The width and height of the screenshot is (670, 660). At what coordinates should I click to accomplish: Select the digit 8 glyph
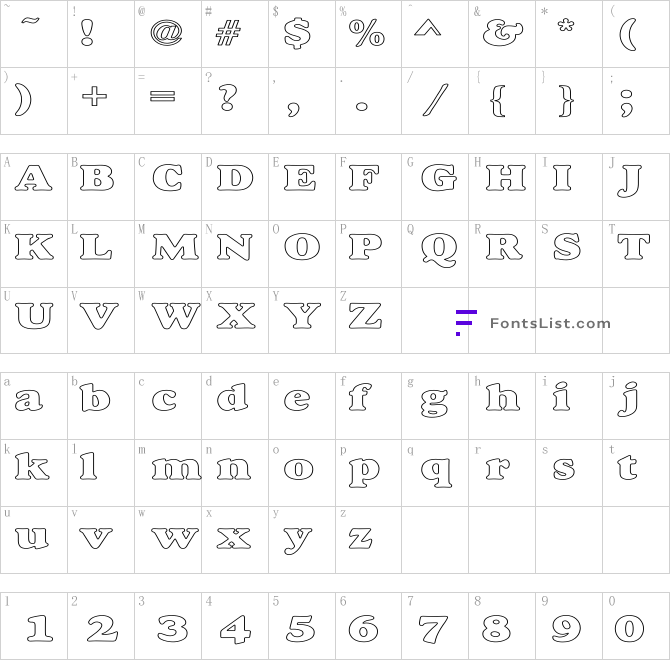[497, 629]
